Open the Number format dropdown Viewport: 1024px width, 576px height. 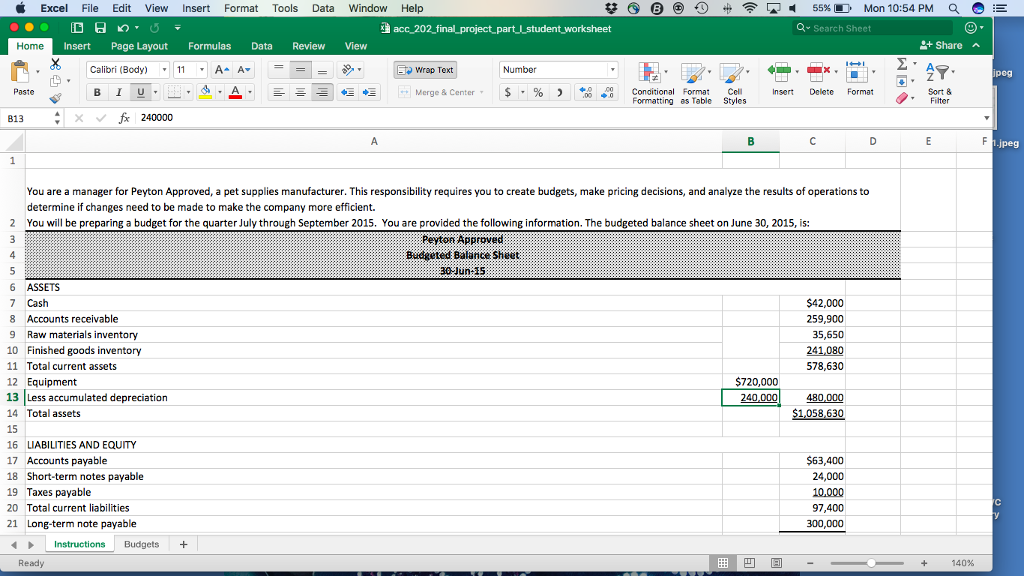pos(611,70)
